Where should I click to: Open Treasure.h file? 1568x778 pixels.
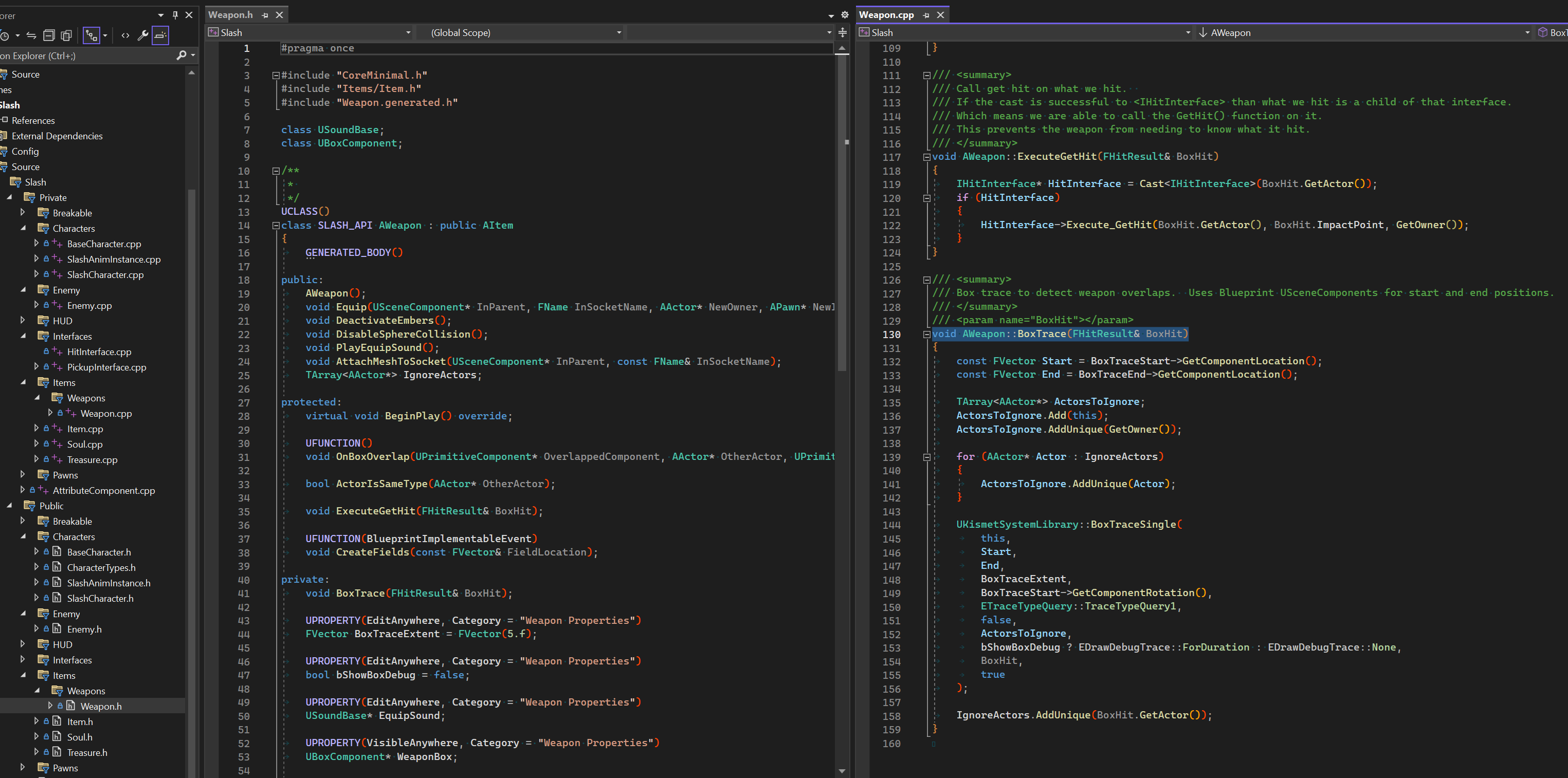[87, 752]
